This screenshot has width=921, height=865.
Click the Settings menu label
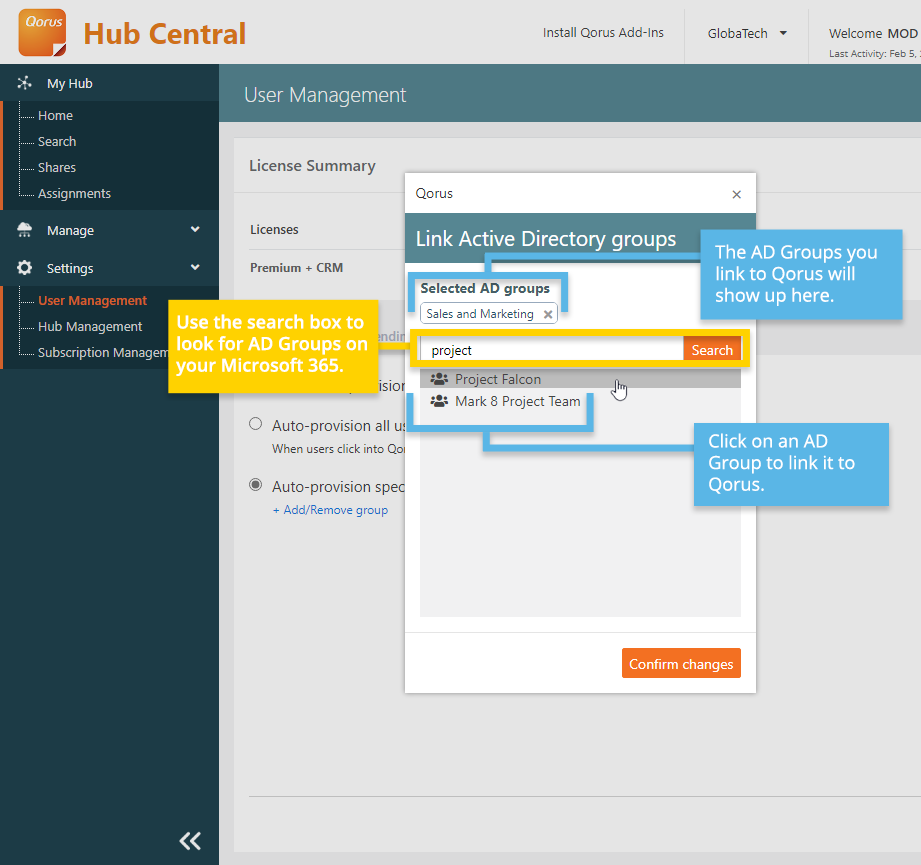click(70, 268)
